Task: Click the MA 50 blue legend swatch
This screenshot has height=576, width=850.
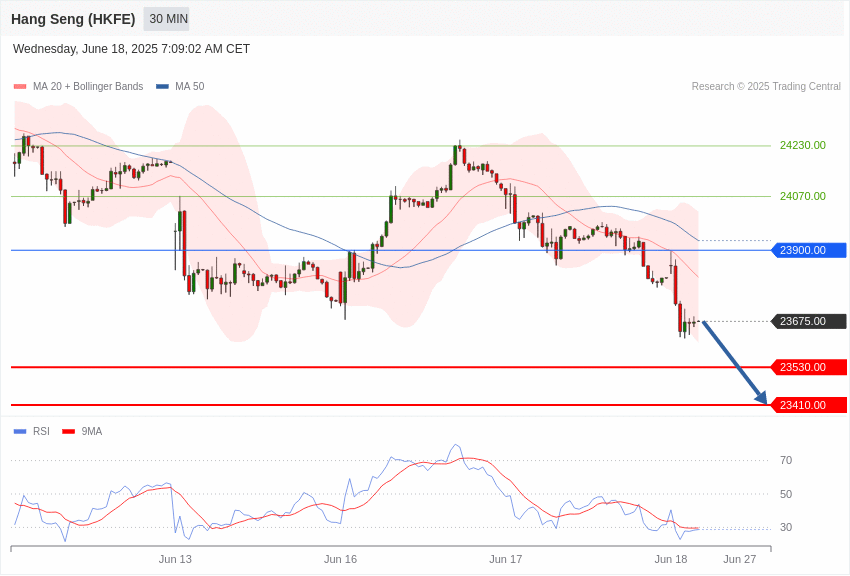Action: [x=163, y=87]
